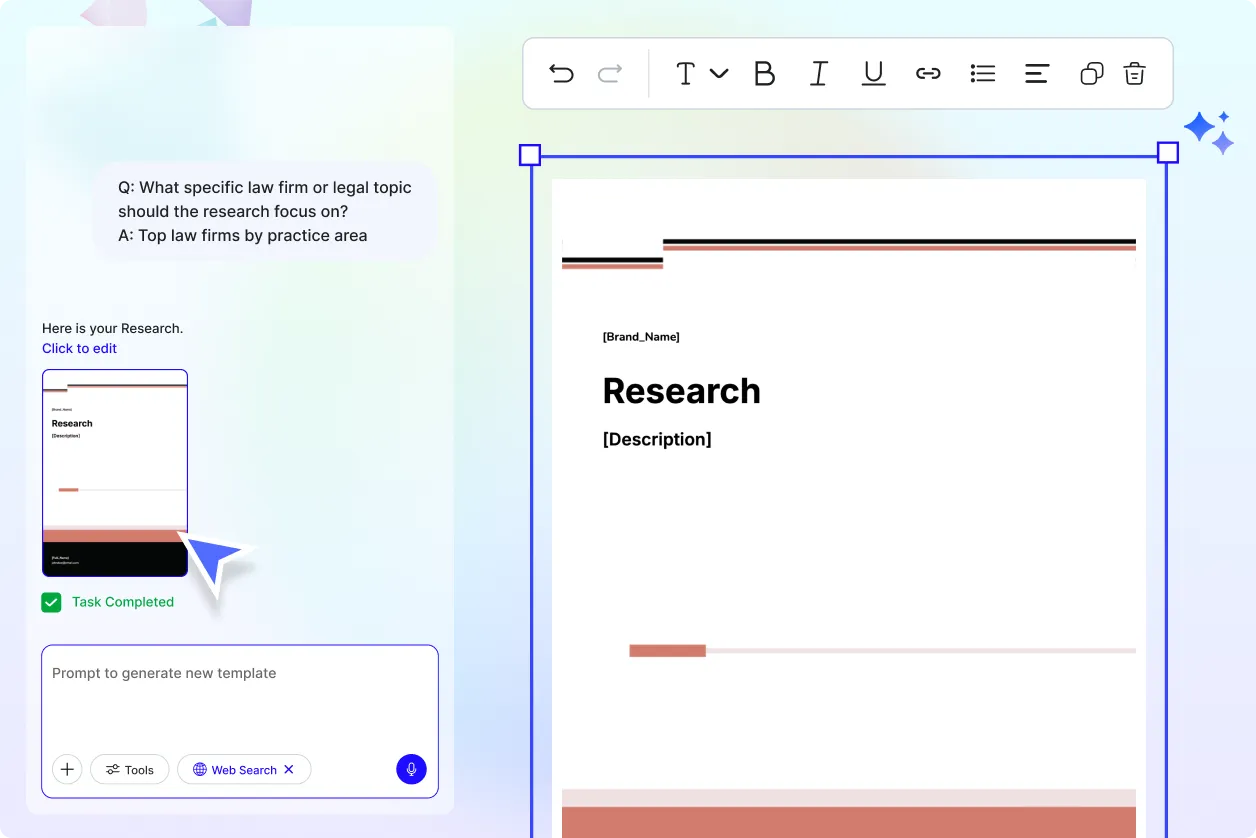Image resolution: width=1256 pixels, height=838 pixels.
Task: Open text alignment options
Action: point(1037,73)
